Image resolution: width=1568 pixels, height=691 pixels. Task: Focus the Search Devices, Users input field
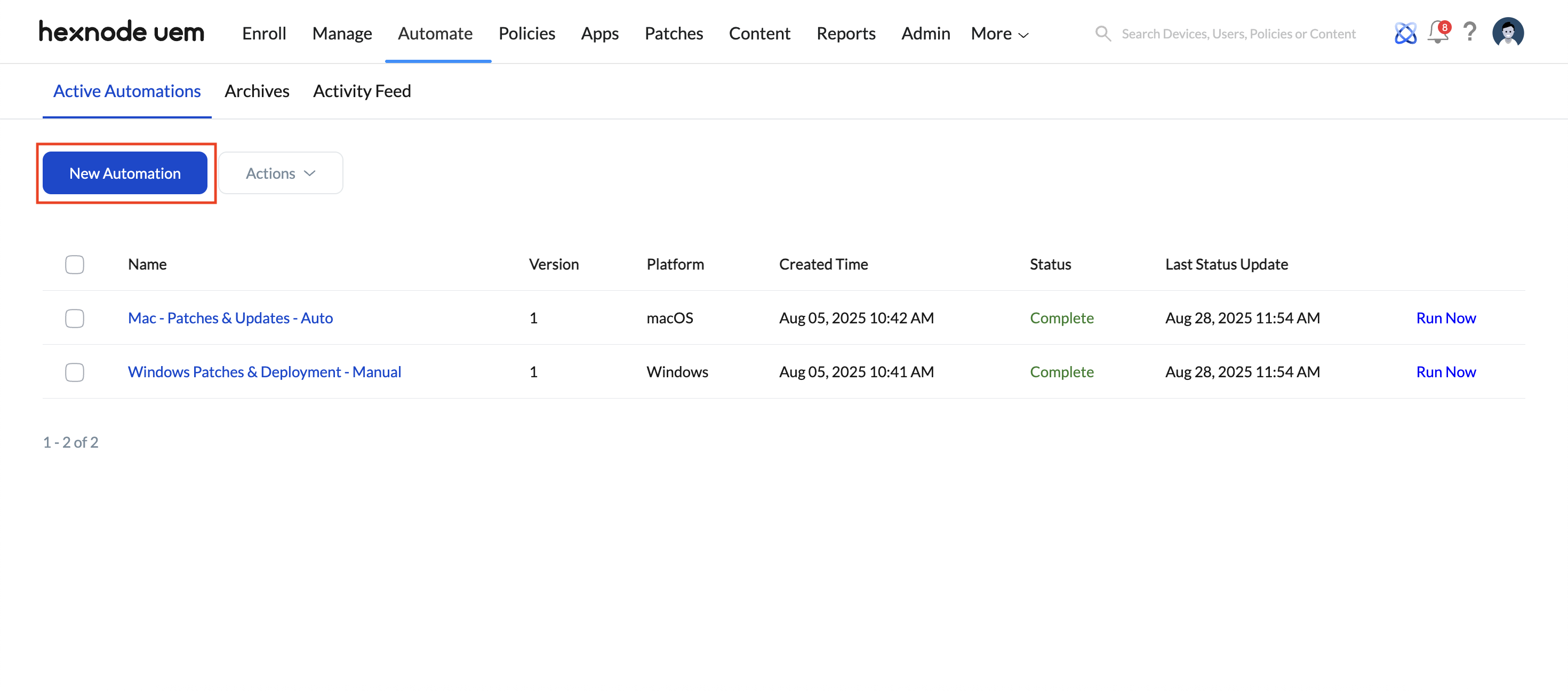[1238, 34]
